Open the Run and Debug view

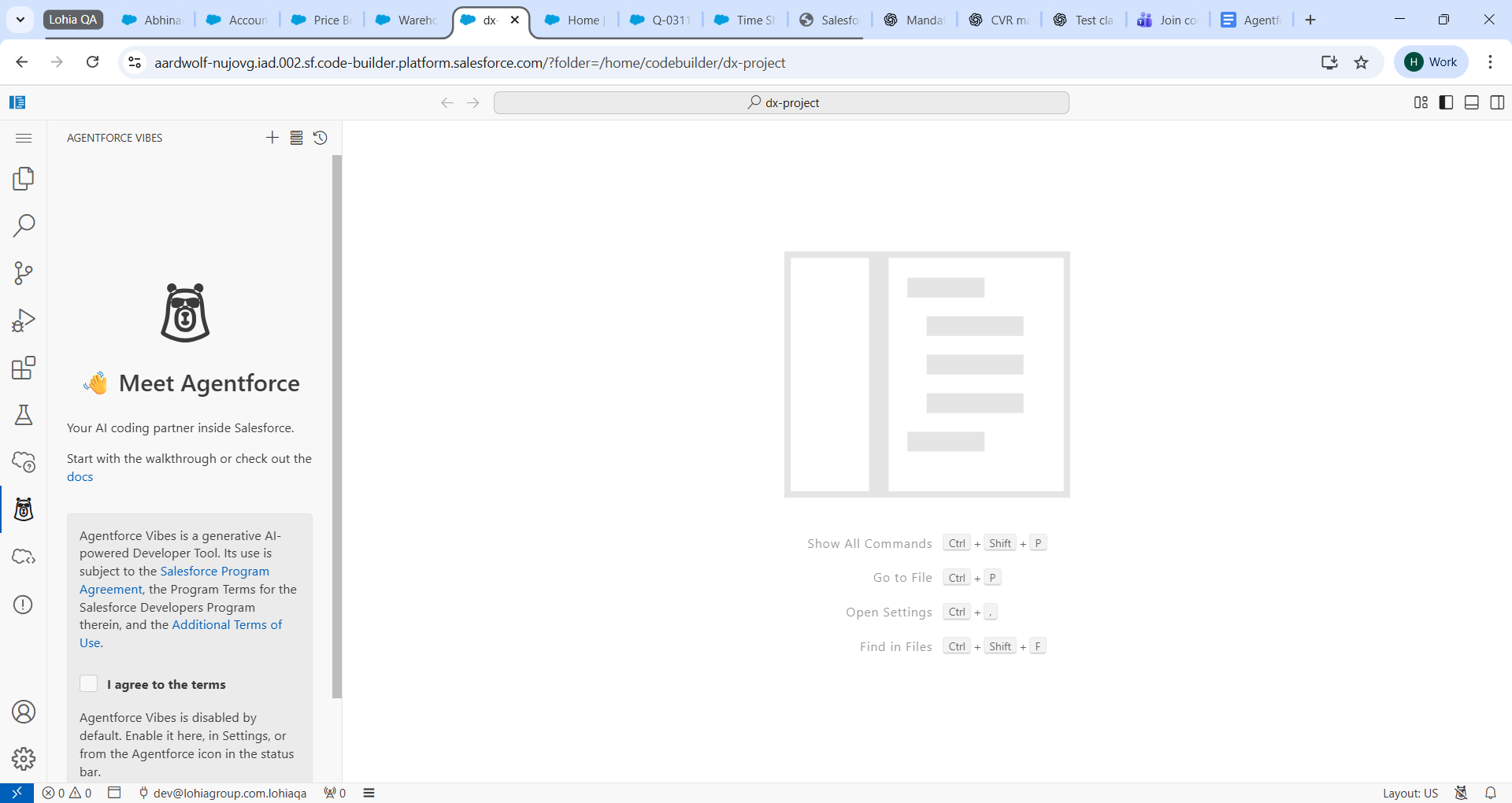[24, 320]
